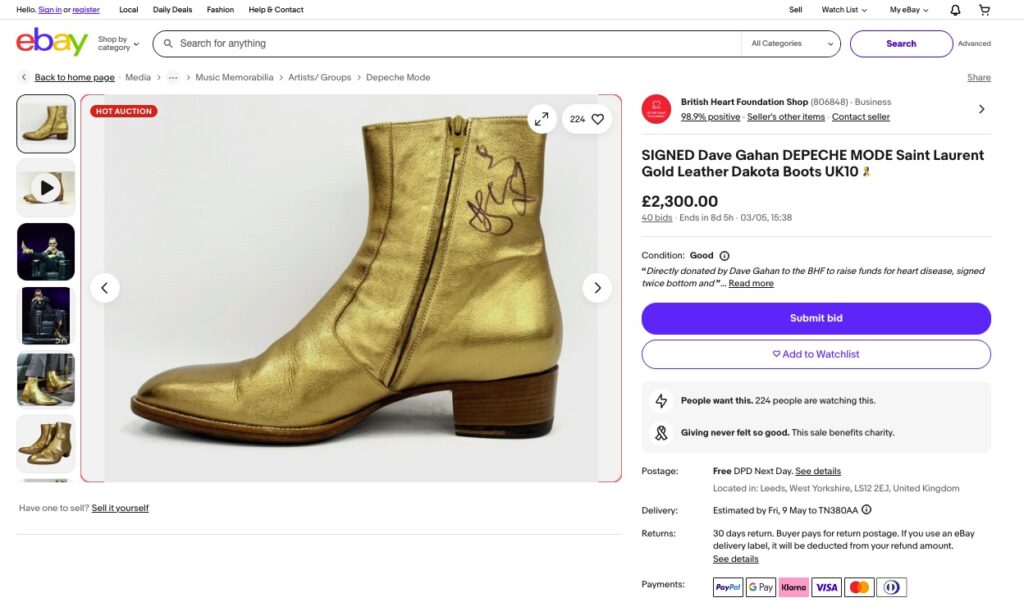Image resolution: width=1024 pixels, height=607 pixels.
Task: Click the Mastercard payment icon
Action: [859, 587]
